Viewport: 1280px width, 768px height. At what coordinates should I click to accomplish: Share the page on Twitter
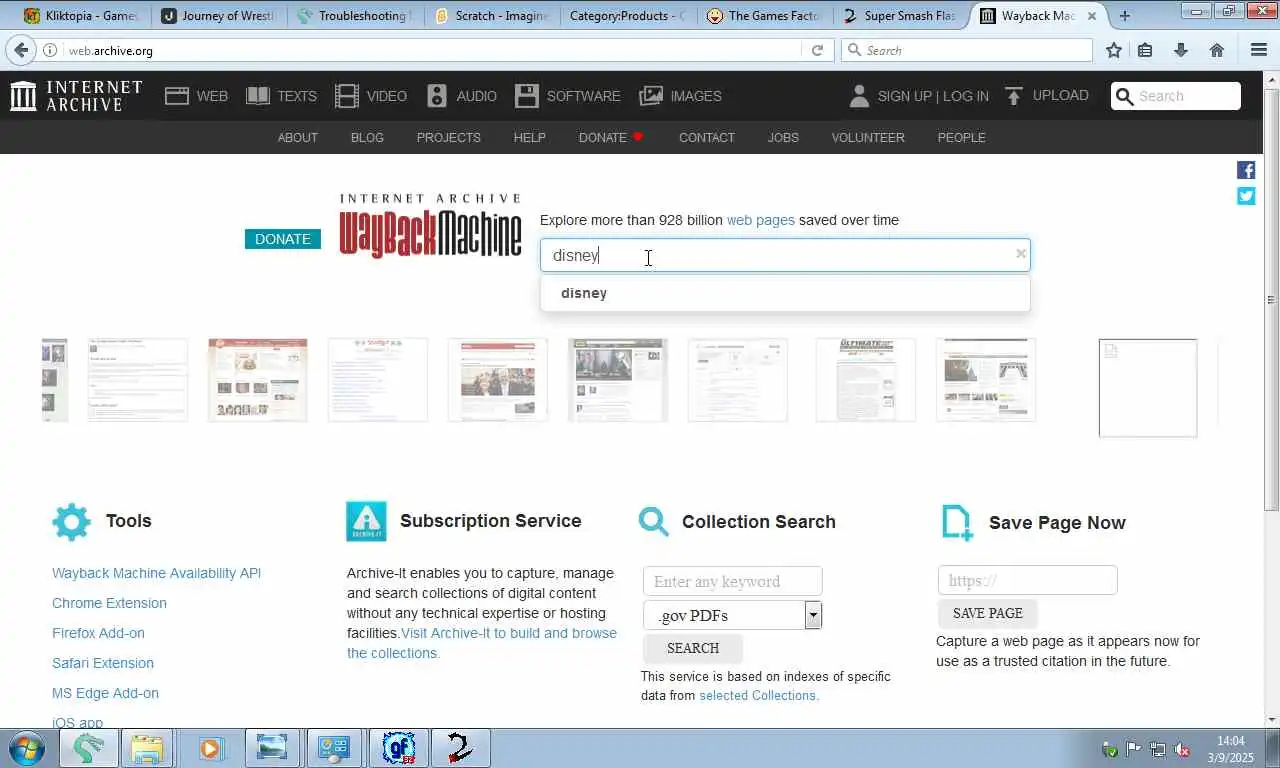(1246, 196)
